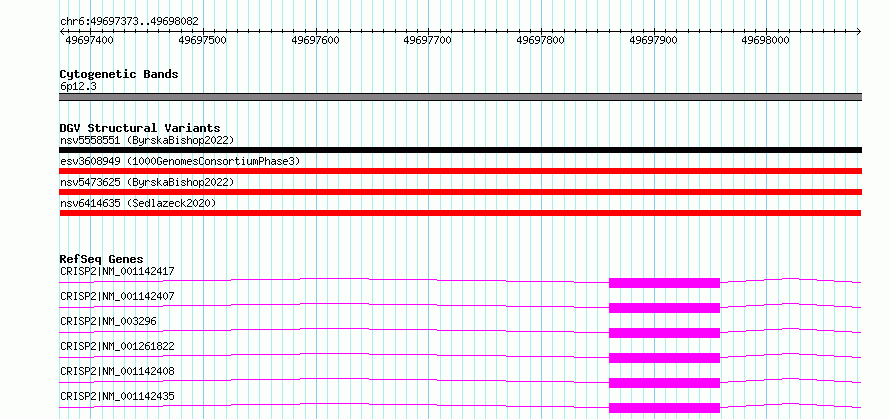Click ruler position 49697900

(653, 40)
